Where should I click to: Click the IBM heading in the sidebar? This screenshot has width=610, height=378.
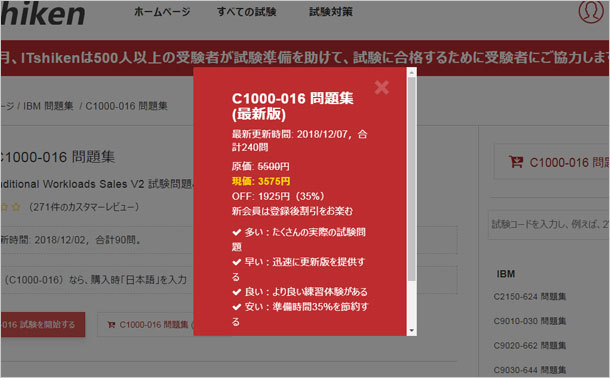(506, 274)
